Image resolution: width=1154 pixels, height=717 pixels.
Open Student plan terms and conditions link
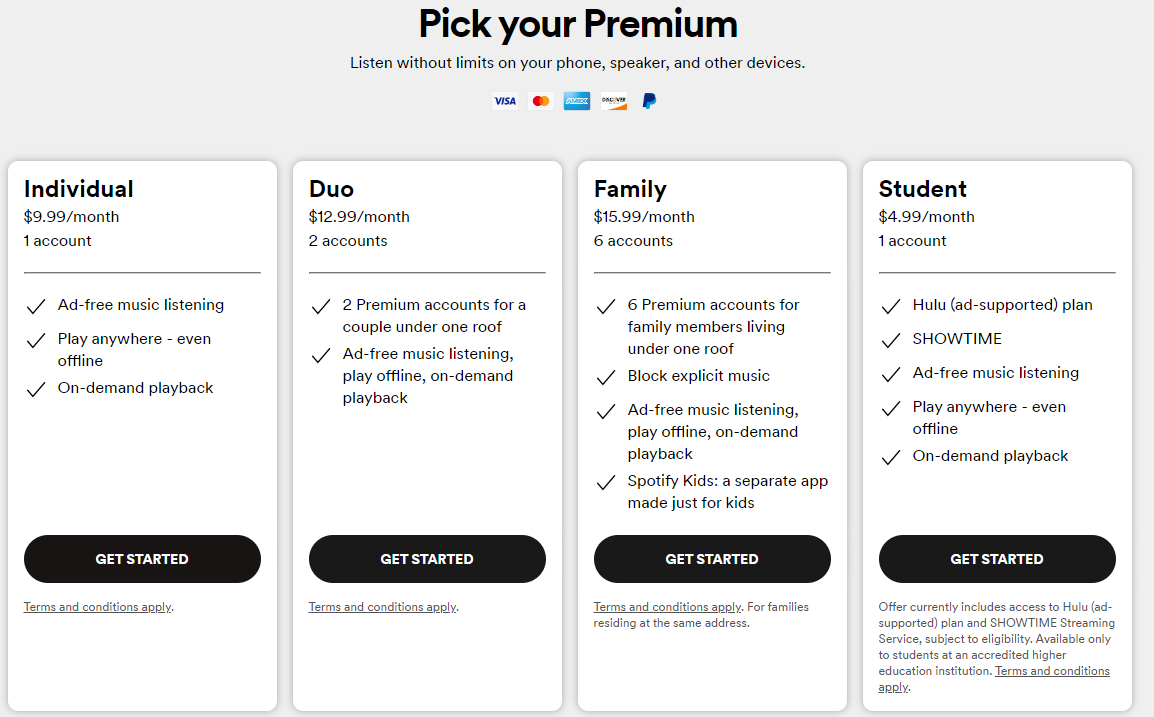tap(1052, 671)
